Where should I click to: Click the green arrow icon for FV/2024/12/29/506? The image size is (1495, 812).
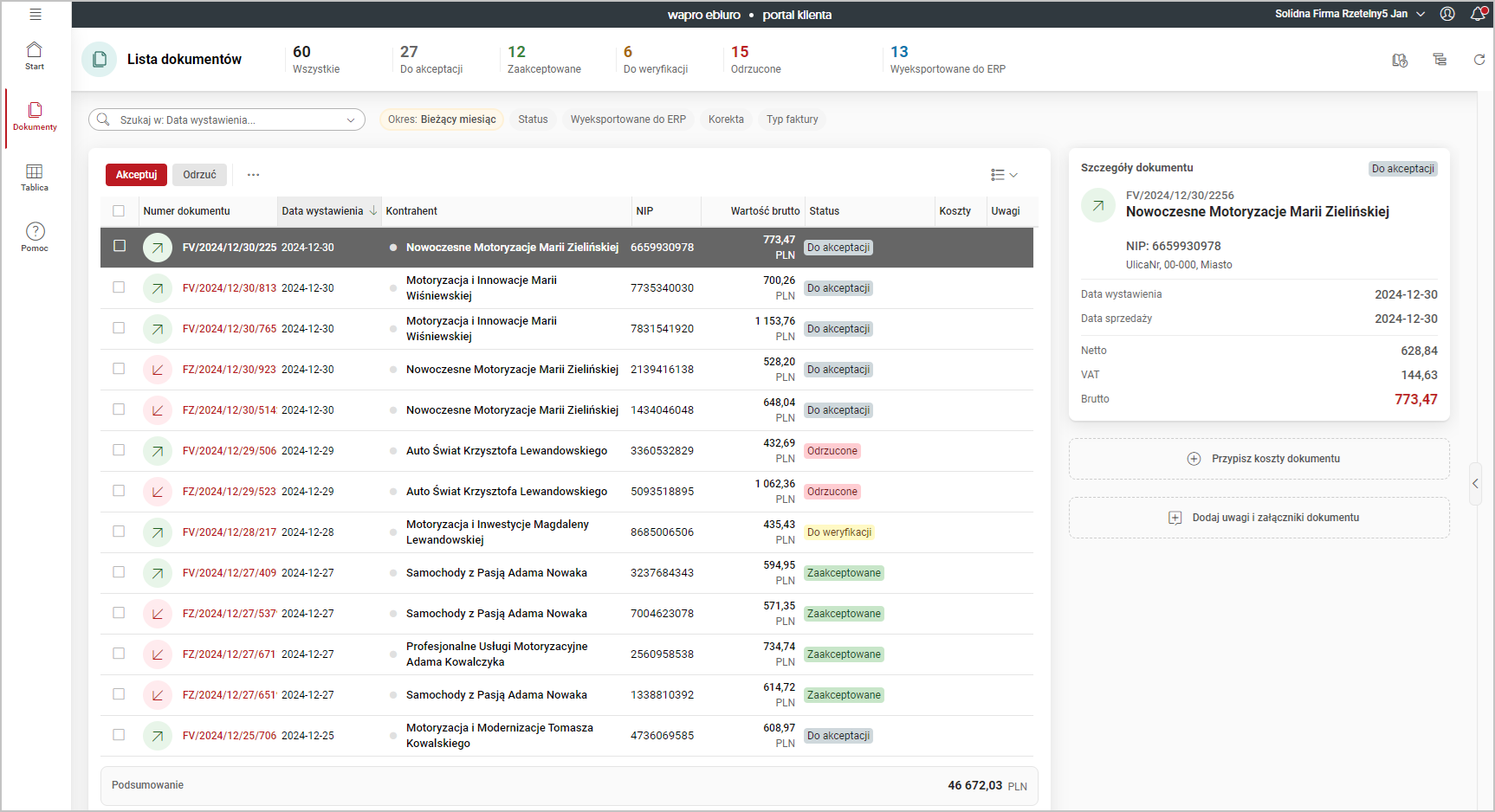pos(157,451)
